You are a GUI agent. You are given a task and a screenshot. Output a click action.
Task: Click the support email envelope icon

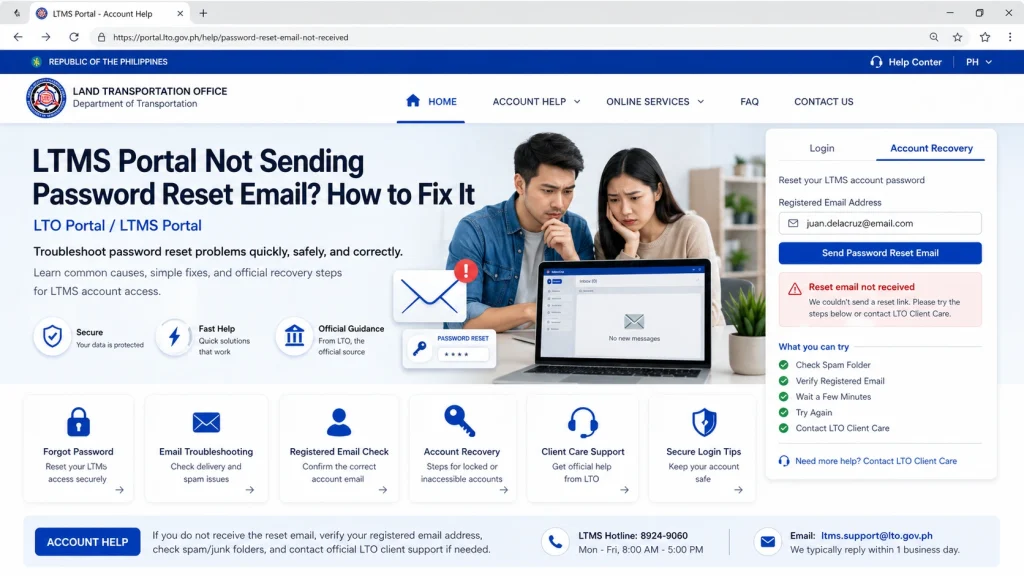[x=768, y=542]
